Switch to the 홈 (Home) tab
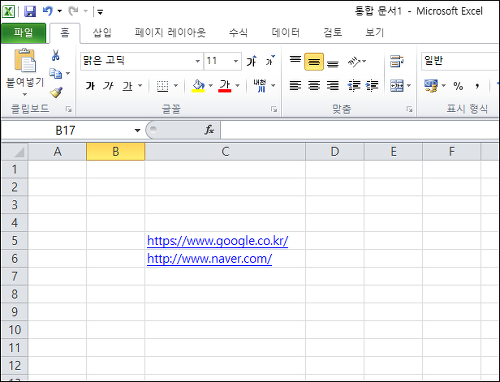 coord(65,32)
